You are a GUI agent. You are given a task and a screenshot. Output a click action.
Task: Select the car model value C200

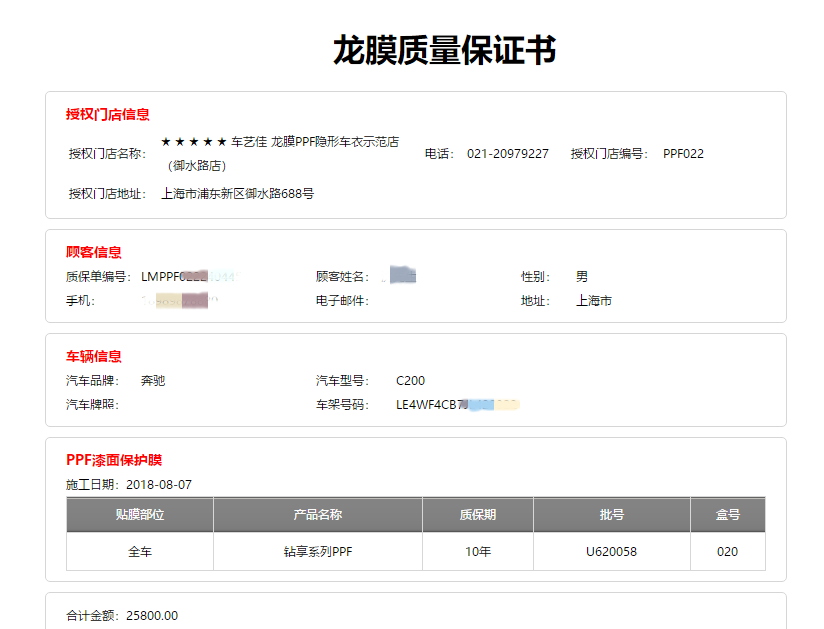tap(410, 381)
